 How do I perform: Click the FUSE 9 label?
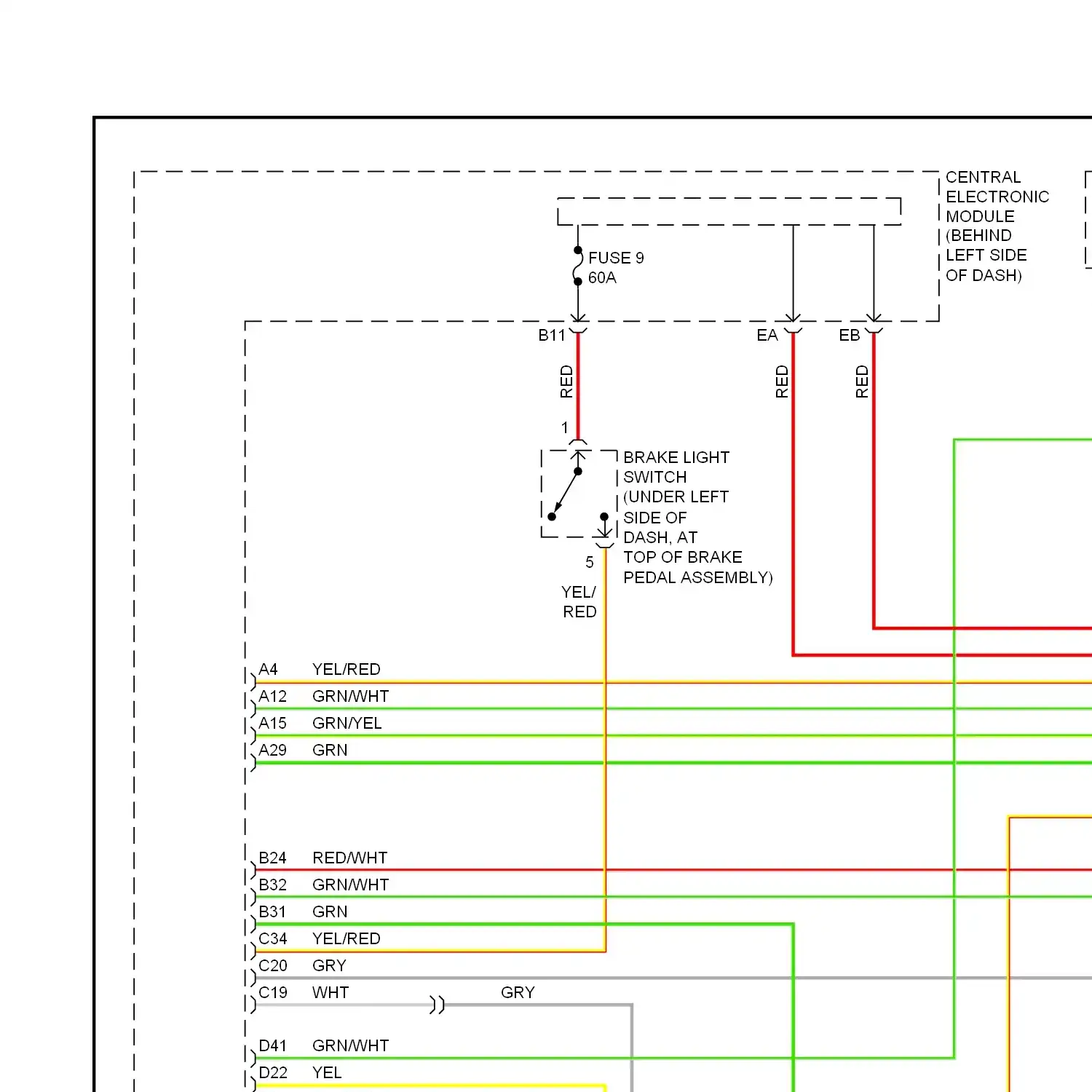[x=616, y=258]
